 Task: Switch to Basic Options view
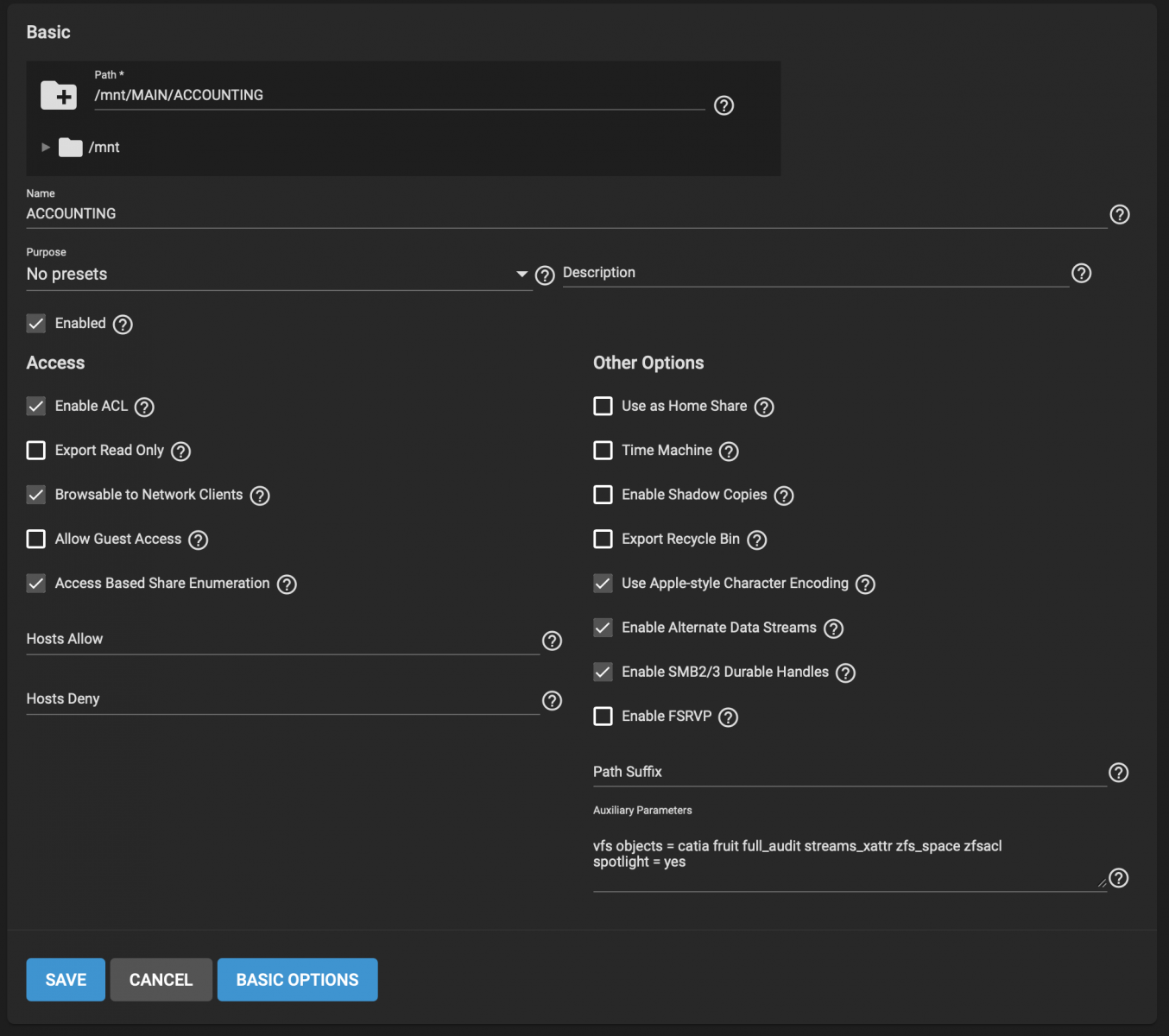297,980
